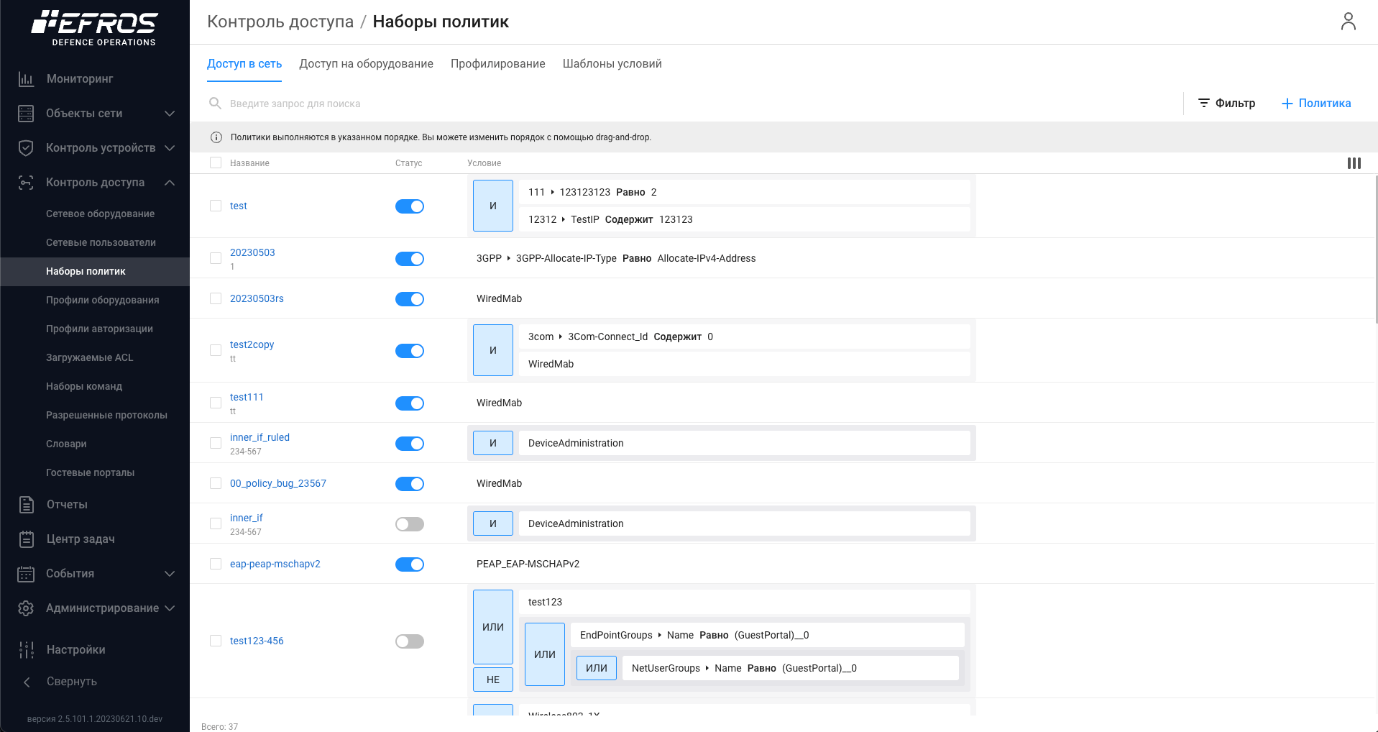Screen dimensions: 1378x732
Task: Click the search query input field
Action: click(400, 103)
